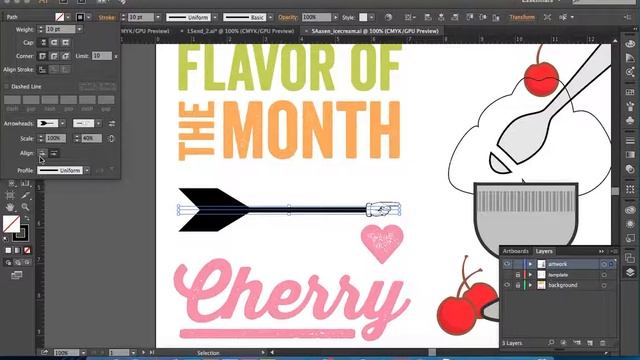Click the Style swatch in control bar
The height and width of the screenshot is (360, 640).
tap(363, 17)
